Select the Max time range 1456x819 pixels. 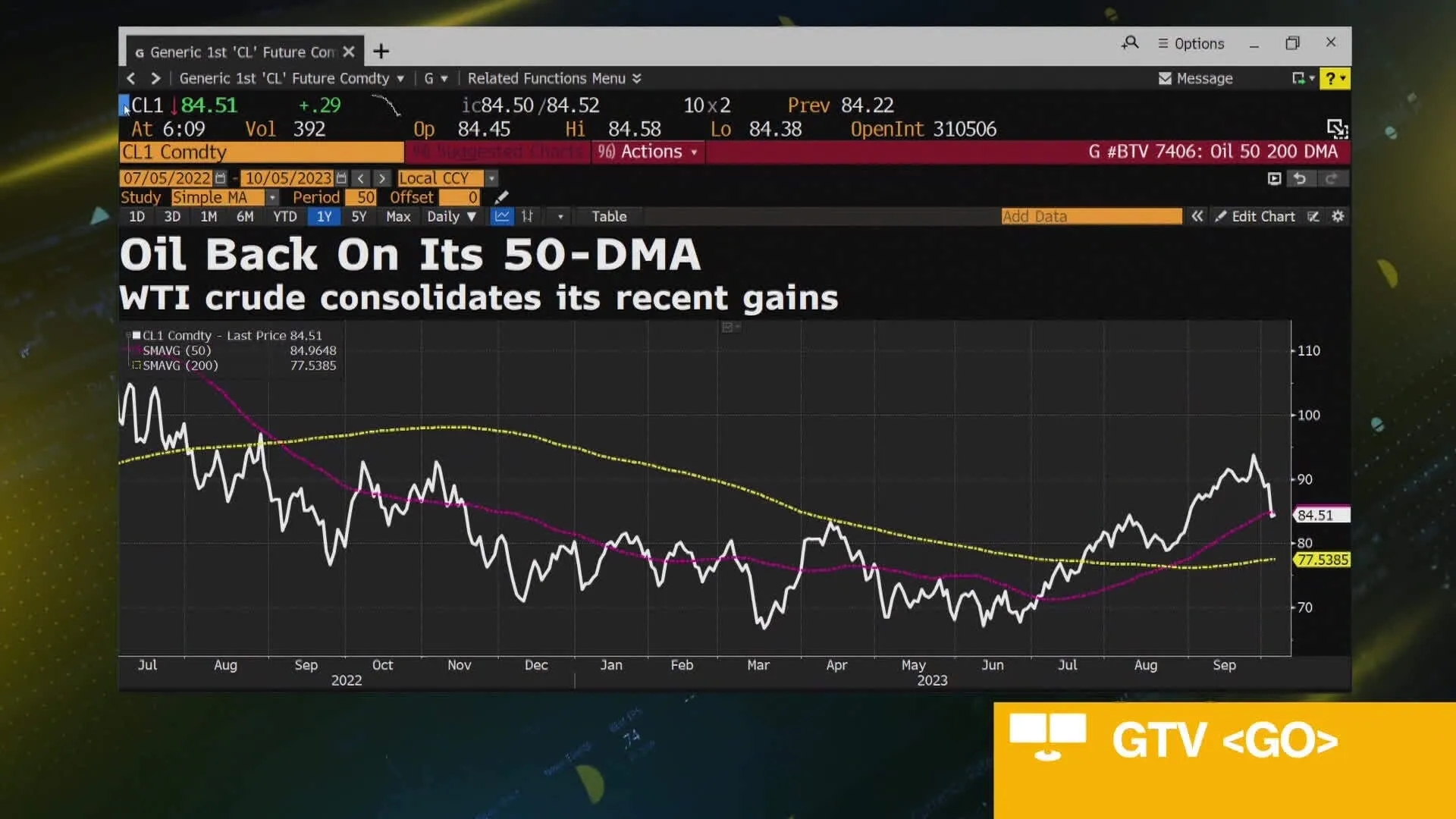point(398,216)
